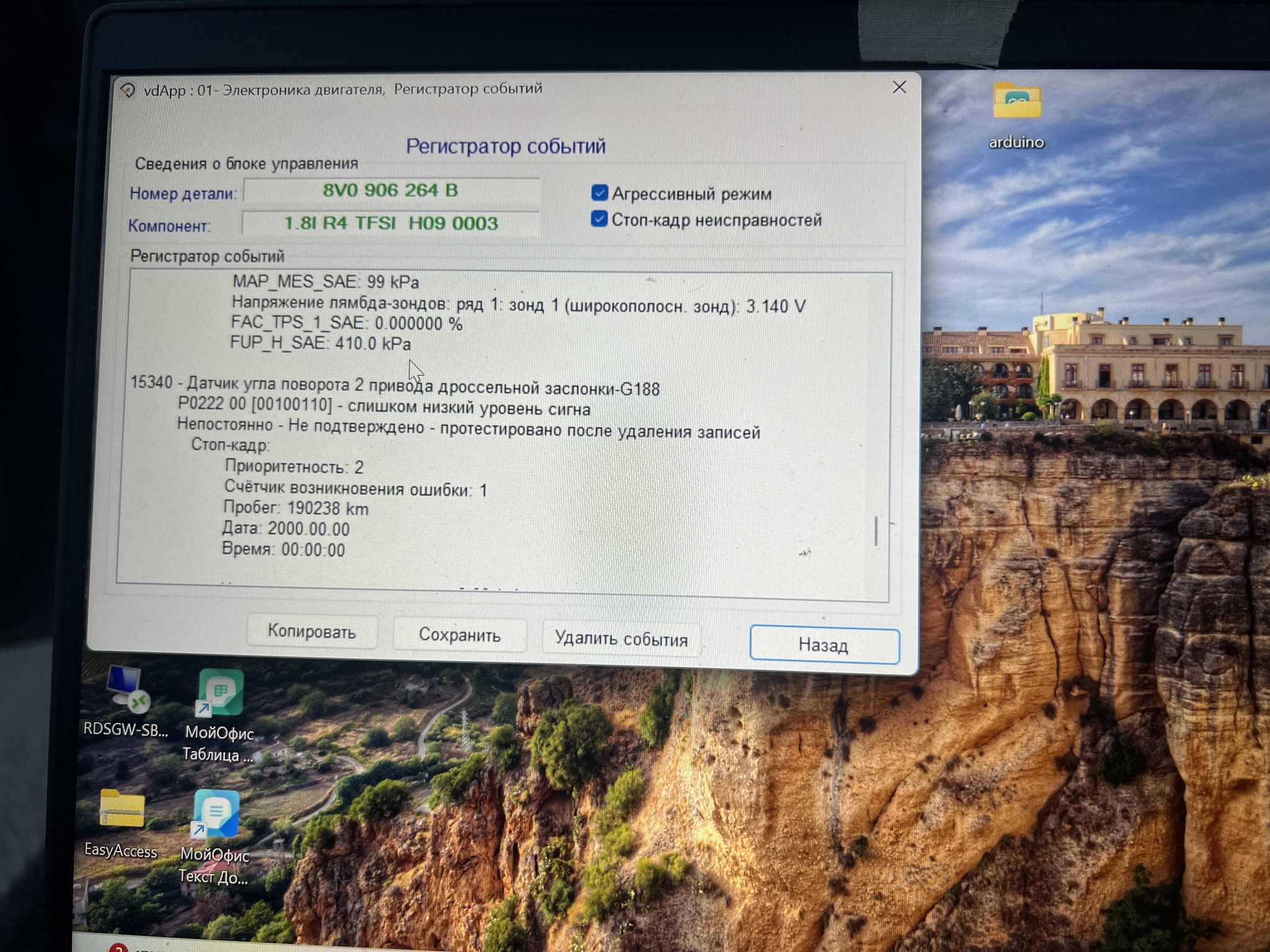Click the event log scrollbar thumb
Viewport: 1270px width, 952px height.
(876, 531)
